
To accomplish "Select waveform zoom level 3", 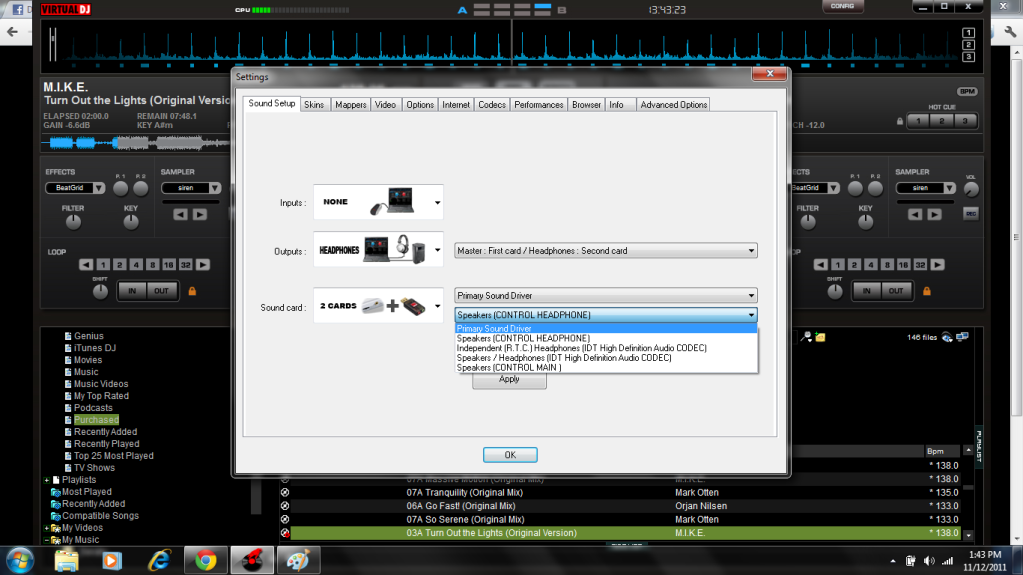I will click(x=969, y=57).
